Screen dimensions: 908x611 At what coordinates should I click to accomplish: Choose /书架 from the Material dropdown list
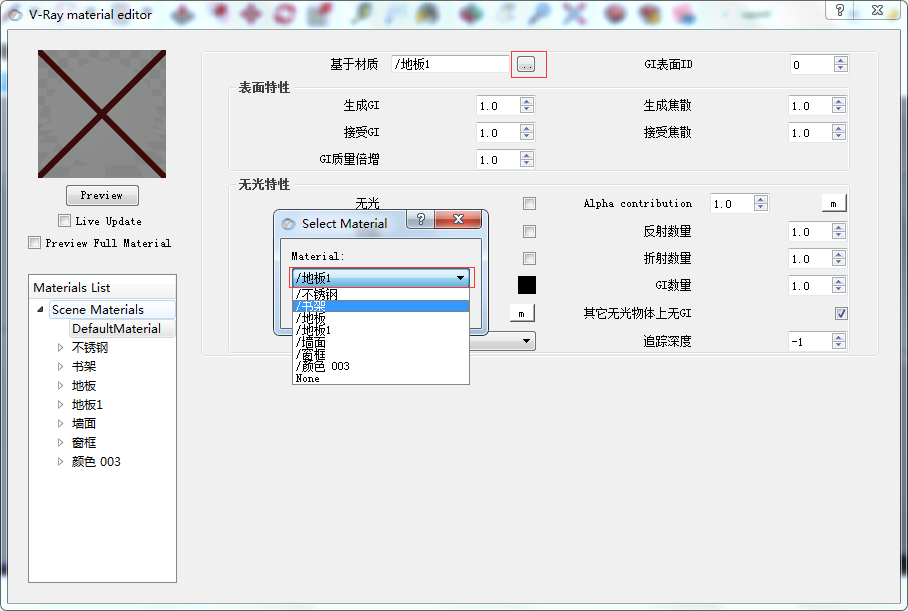pos(381,306)
